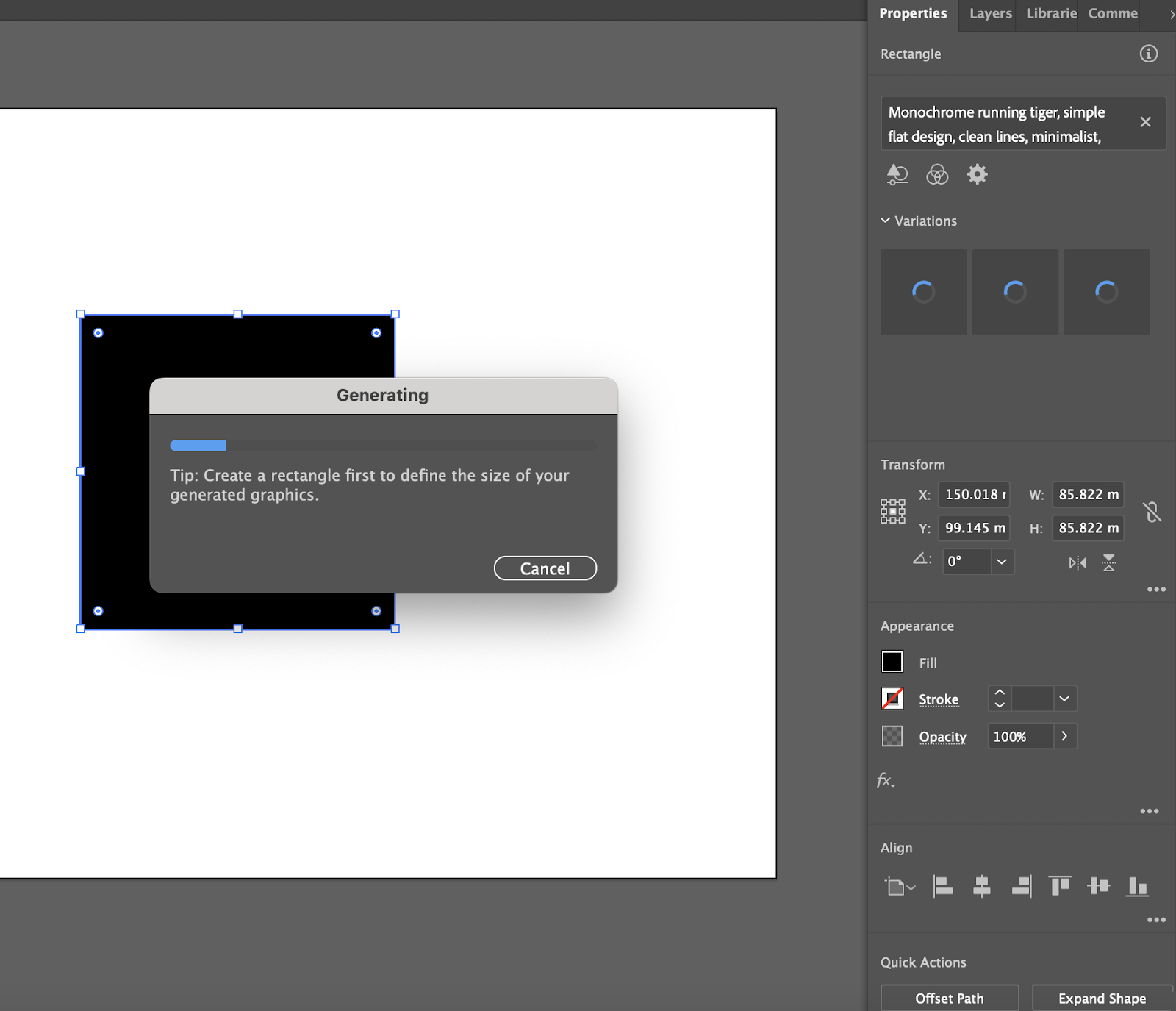This screenshot has height=1011, width=1176.
Task: Edit the Y position field
Action: pos(975,528)
